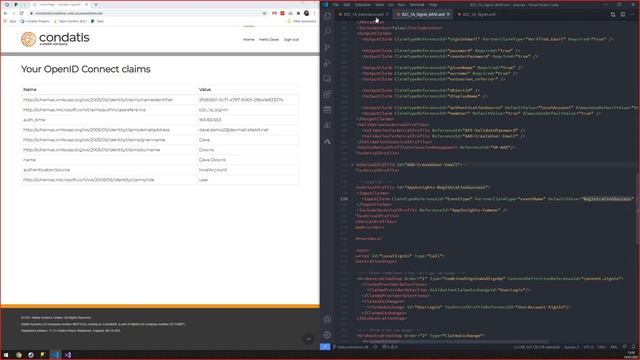
Task: Open VS Code Explorer view in activity bar
Action: [327, 16]
